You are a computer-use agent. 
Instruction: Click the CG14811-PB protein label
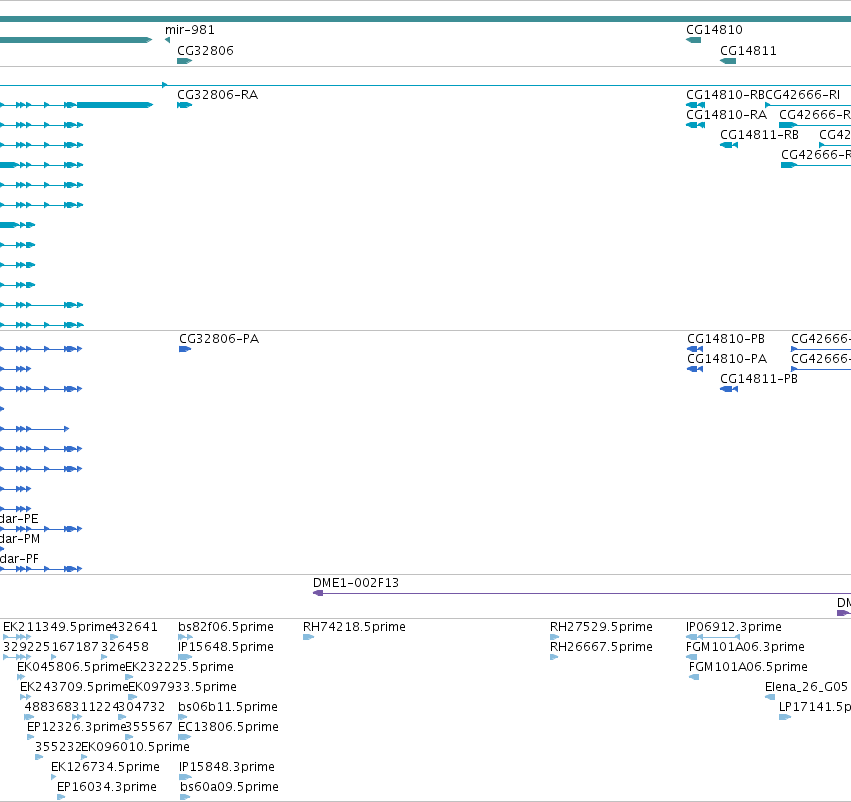pyautogui.click(x=759, y=379)
